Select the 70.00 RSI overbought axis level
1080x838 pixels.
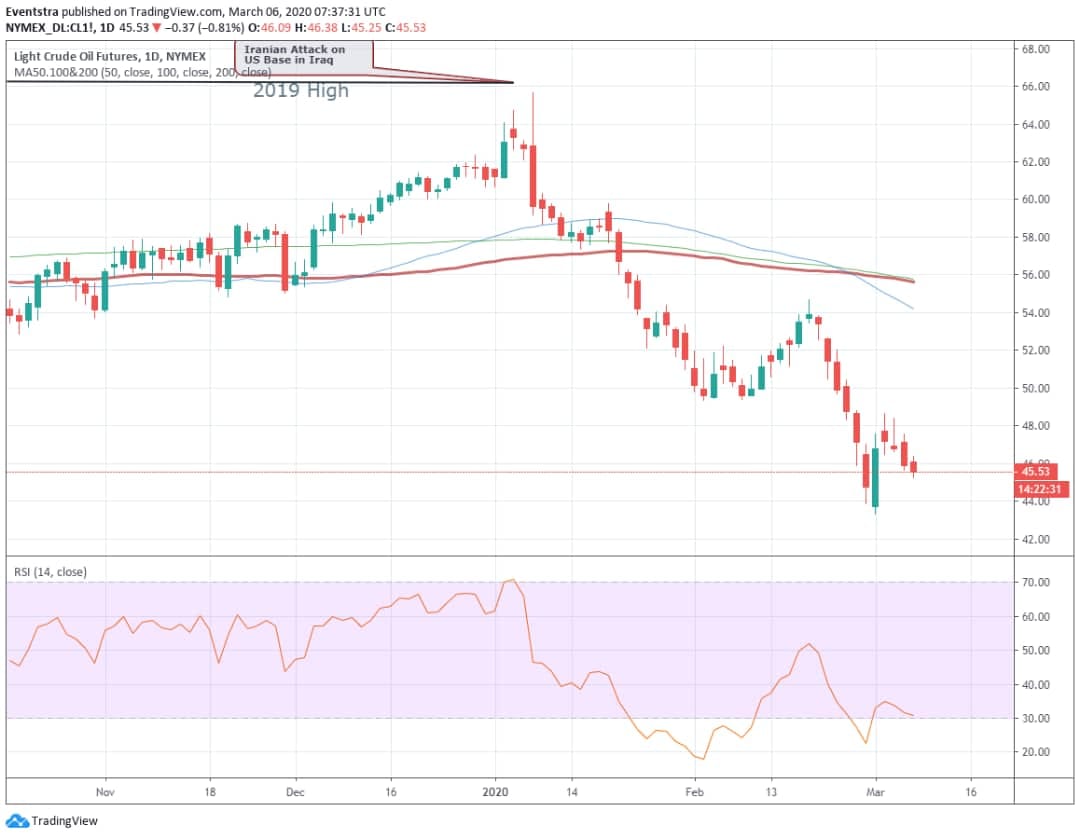(x=1036, y=583)
